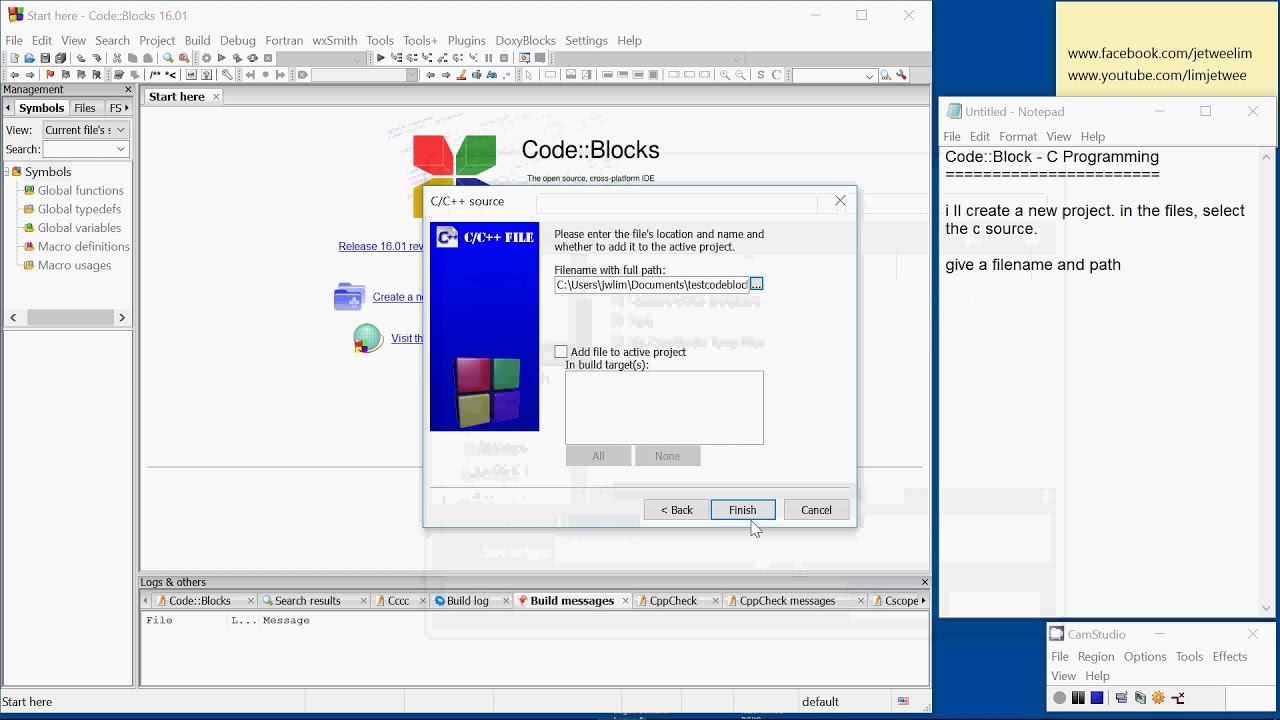Click the Macro definitions tree item
The image size is (1280, 720).
83,247
